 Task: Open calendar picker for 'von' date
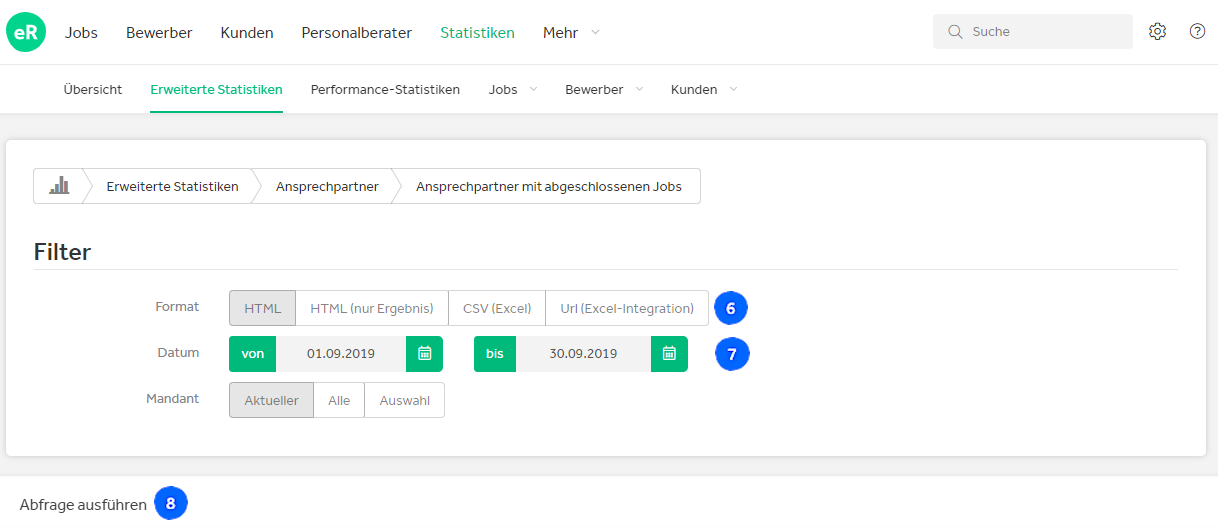(x=424, y=353)
